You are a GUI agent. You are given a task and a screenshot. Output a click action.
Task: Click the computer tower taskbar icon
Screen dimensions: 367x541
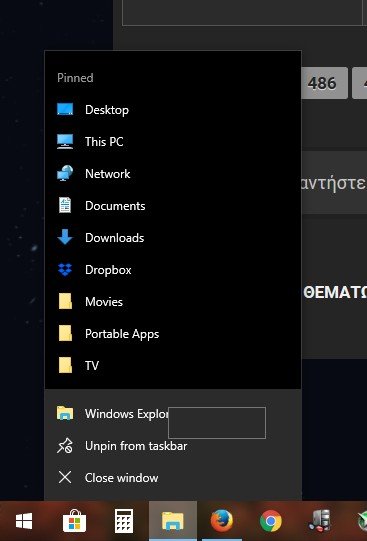320,521
